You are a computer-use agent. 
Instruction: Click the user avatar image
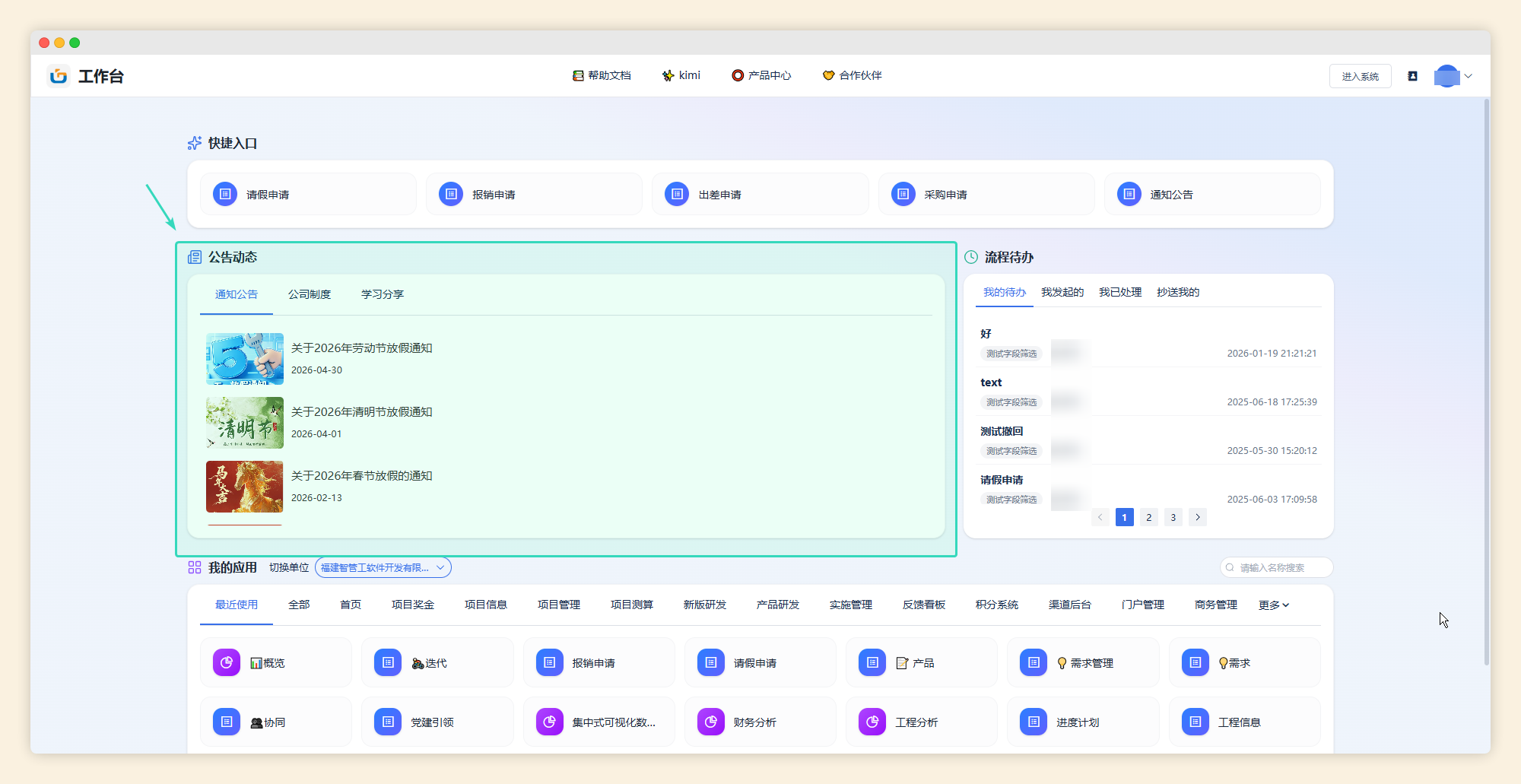click(1446, 76)
